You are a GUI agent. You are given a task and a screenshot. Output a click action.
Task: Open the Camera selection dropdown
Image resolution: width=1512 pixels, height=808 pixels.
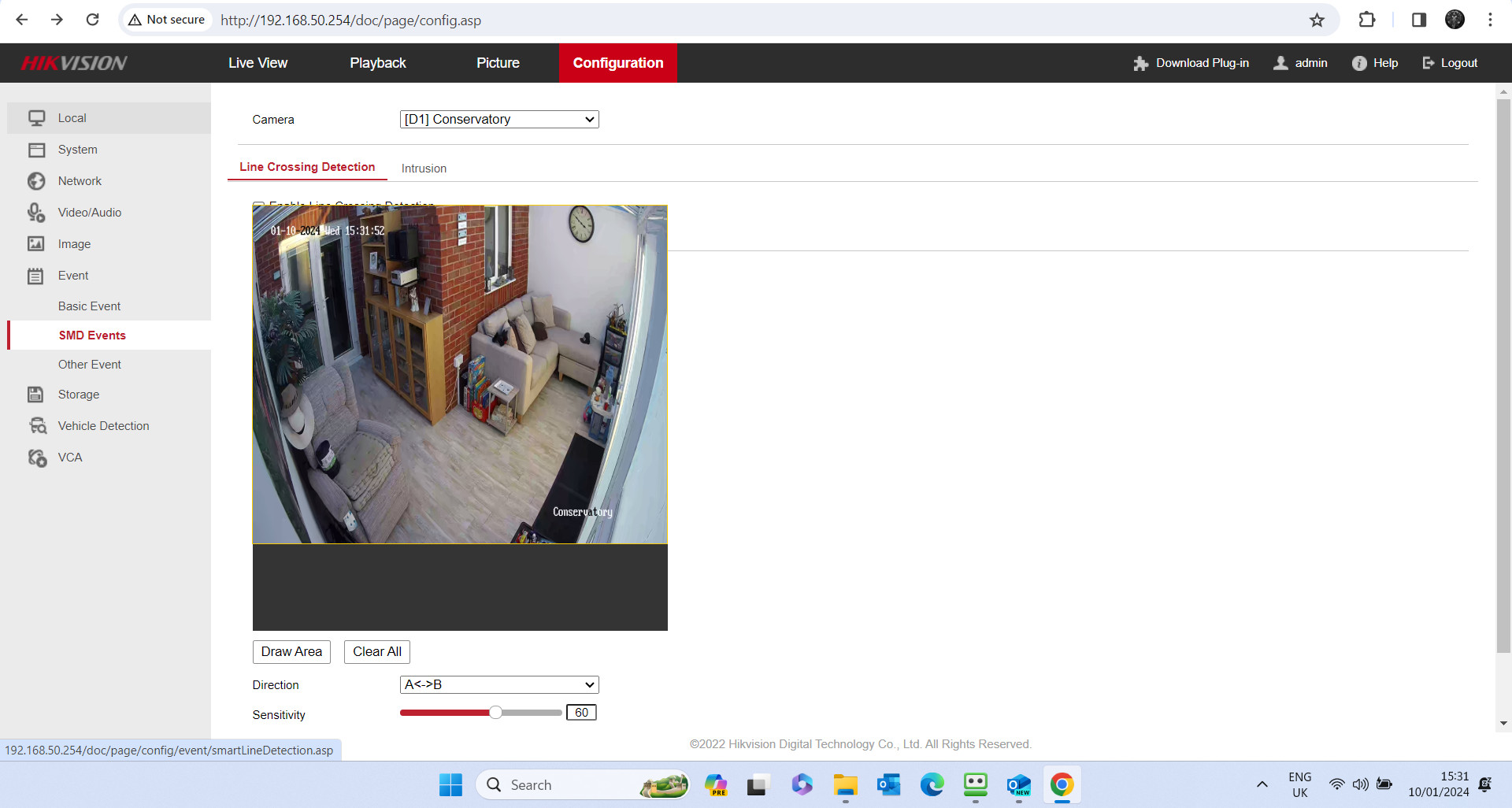pos(498,119)
